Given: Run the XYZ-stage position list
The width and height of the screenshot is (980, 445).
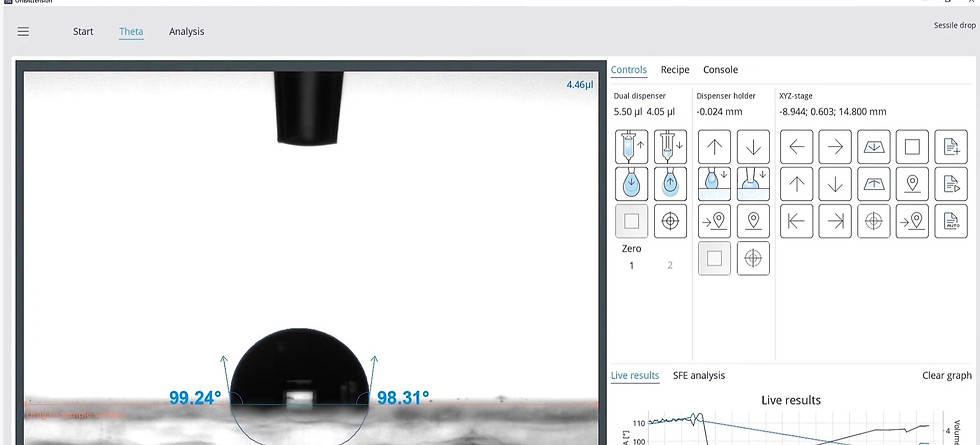Looking at the screenshot, I should [x=951, y=184].
